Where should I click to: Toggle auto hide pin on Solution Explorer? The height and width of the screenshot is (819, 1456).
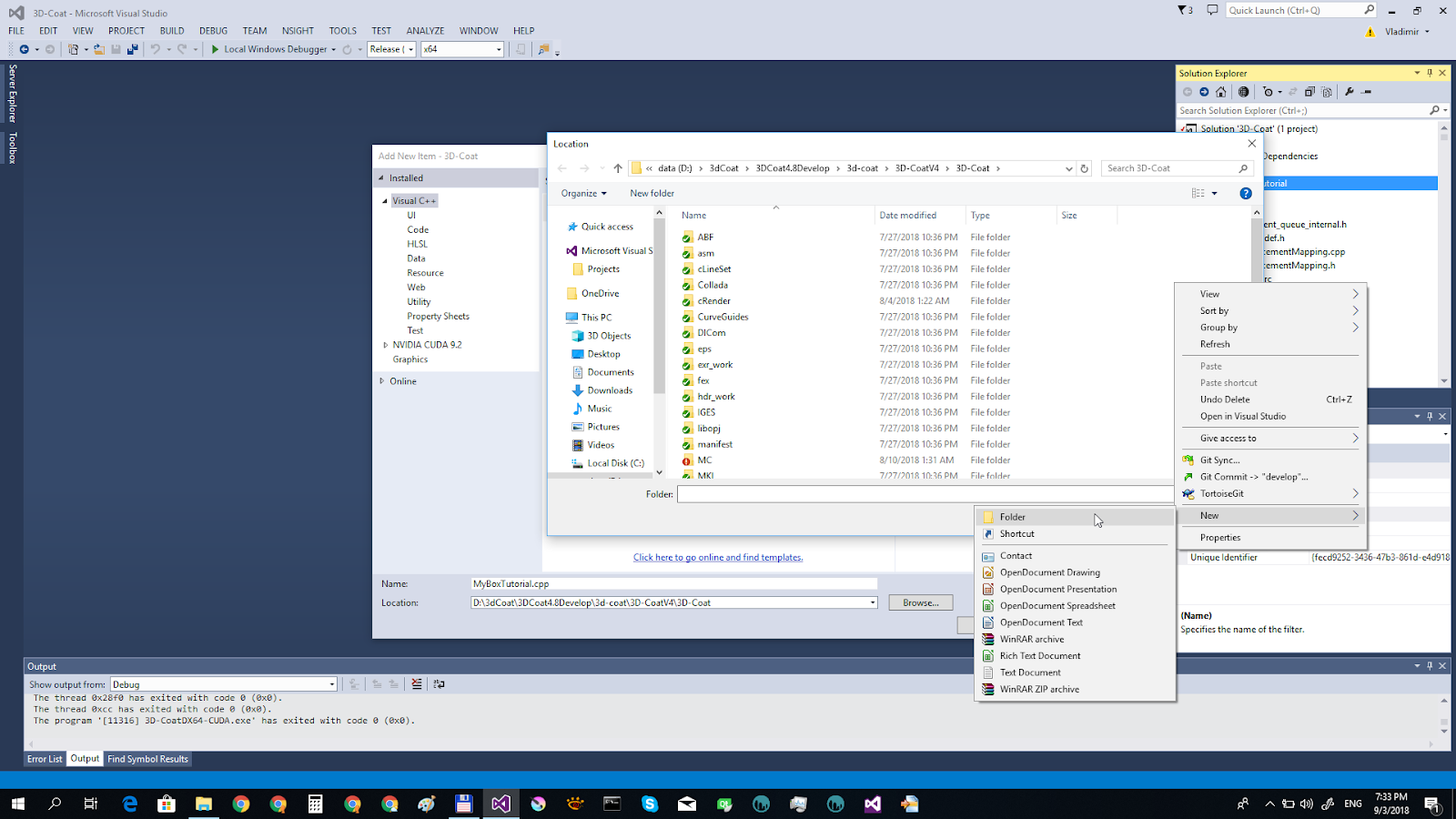(x=1430, y=73)
